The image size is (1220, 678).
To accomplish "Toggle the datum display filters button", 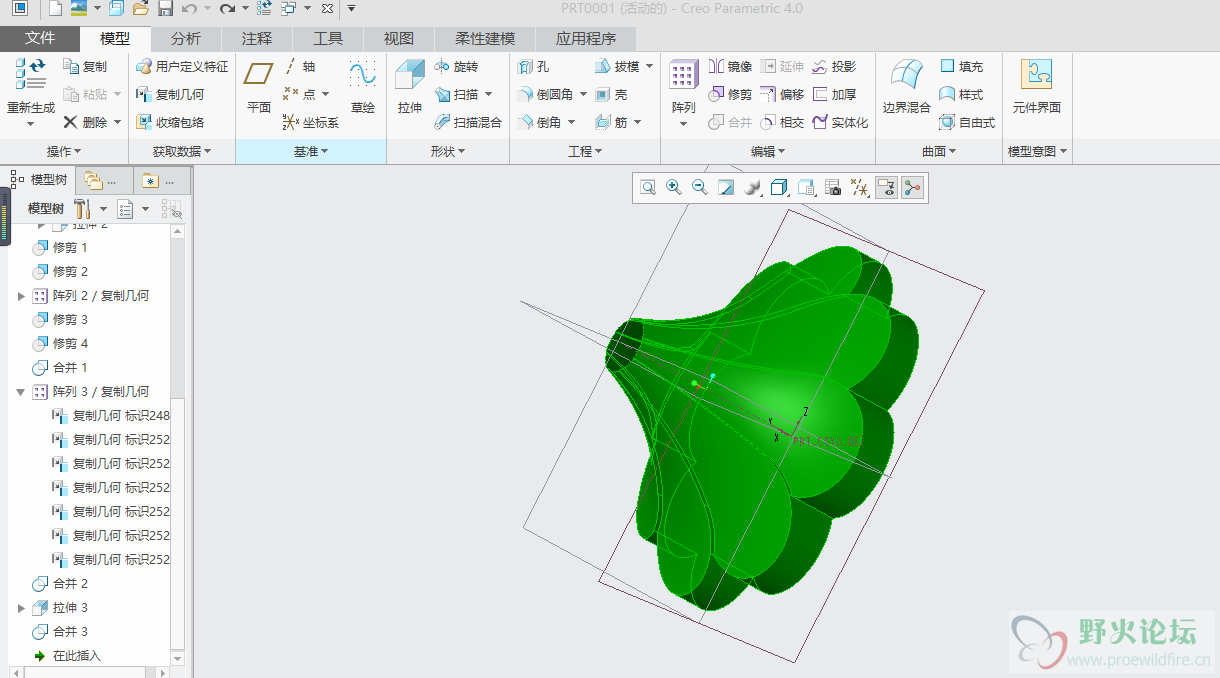I will click(x=859, y=187).
